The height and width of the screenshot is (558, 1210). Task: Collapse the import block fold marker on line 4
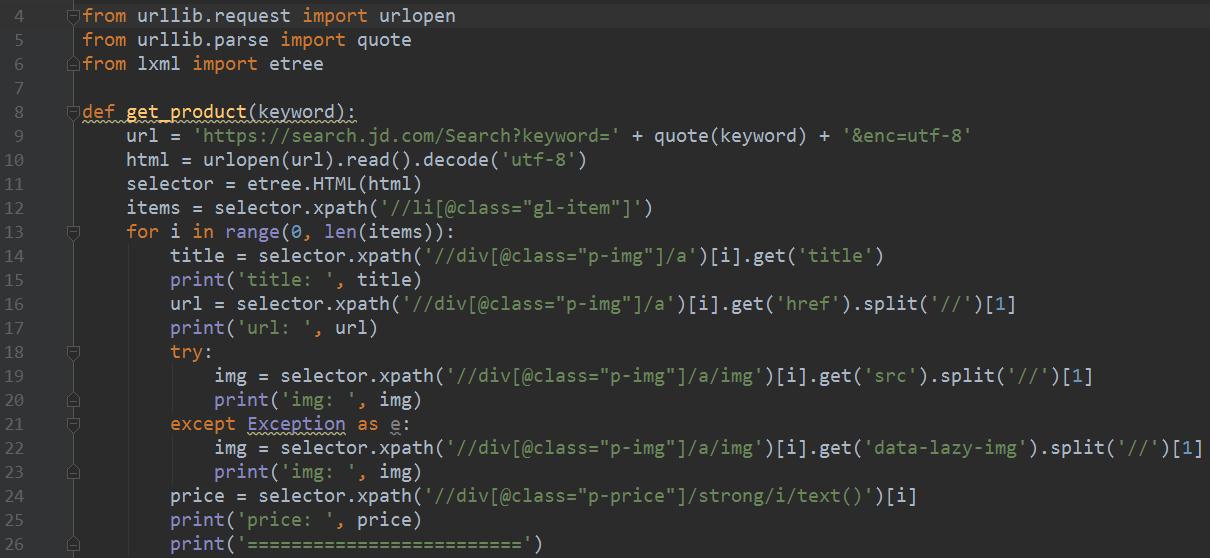click(72, 16)
